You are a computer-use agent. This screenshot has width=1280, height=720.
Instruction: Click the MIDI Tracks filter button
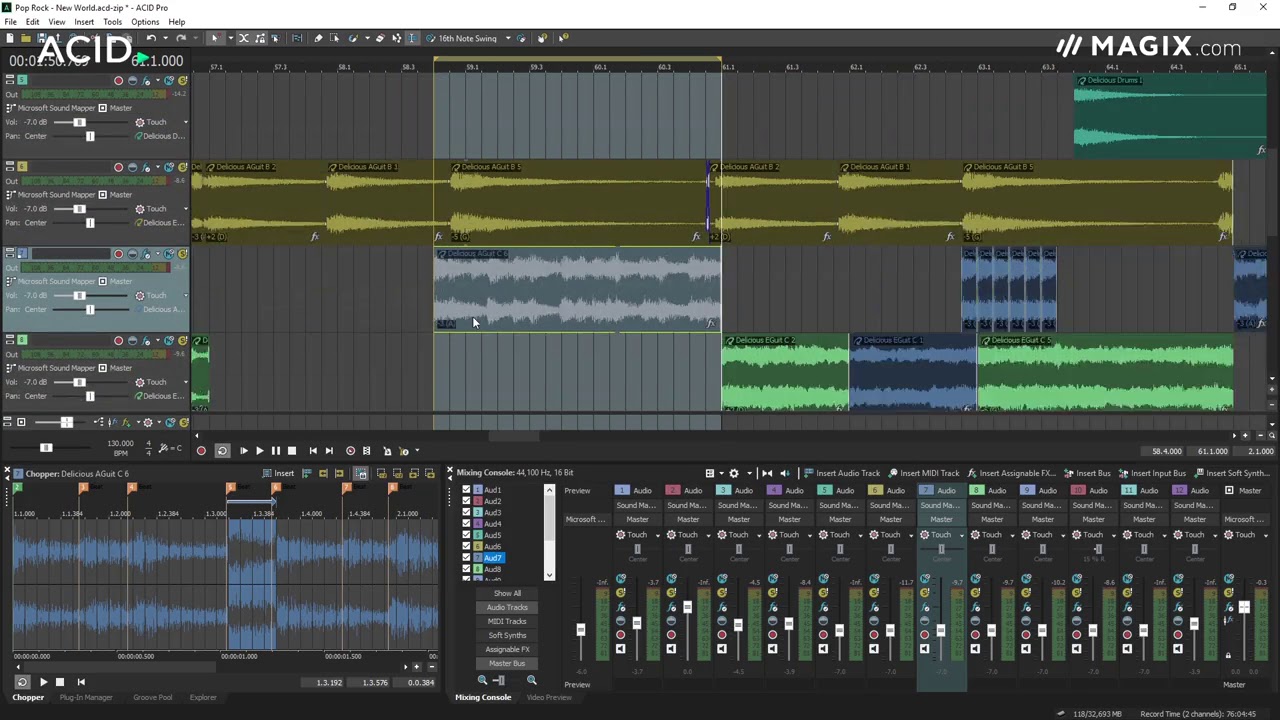[507, 621]
